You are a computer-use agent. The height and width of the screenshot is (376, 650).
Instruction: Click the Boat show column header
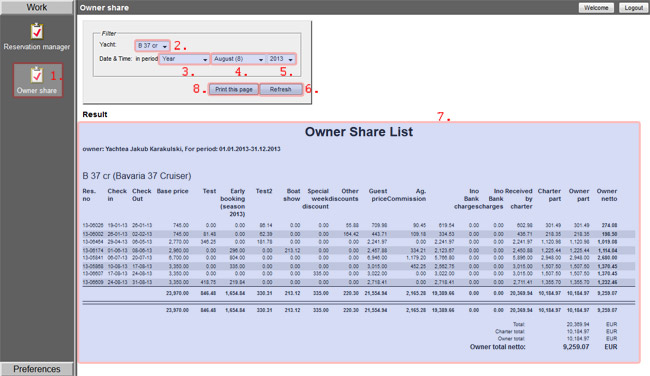click(x=292, y=195)
